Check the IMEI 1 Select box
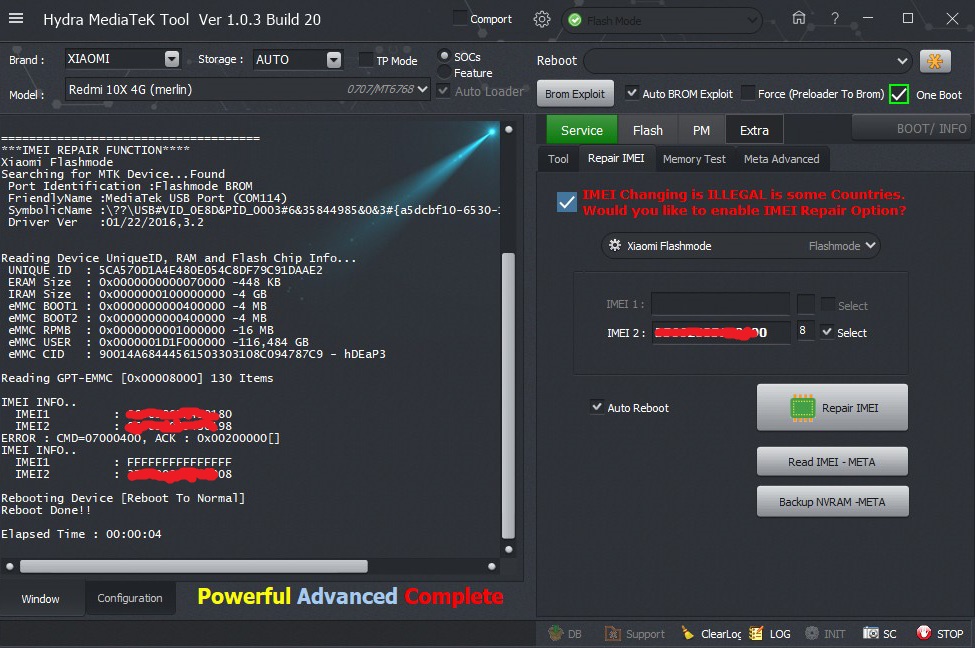The image size is (975, 648). point(828,304)
